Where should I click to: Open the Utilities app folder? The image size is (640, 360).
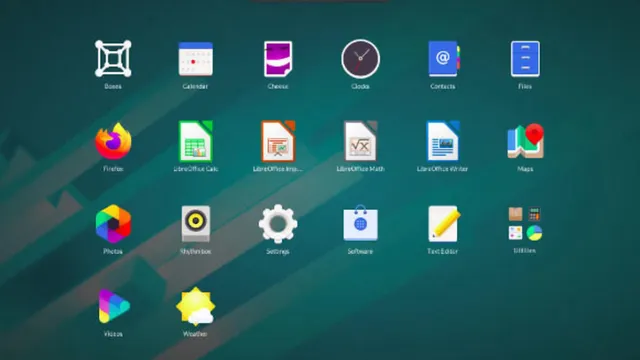(x=525, y=223)
